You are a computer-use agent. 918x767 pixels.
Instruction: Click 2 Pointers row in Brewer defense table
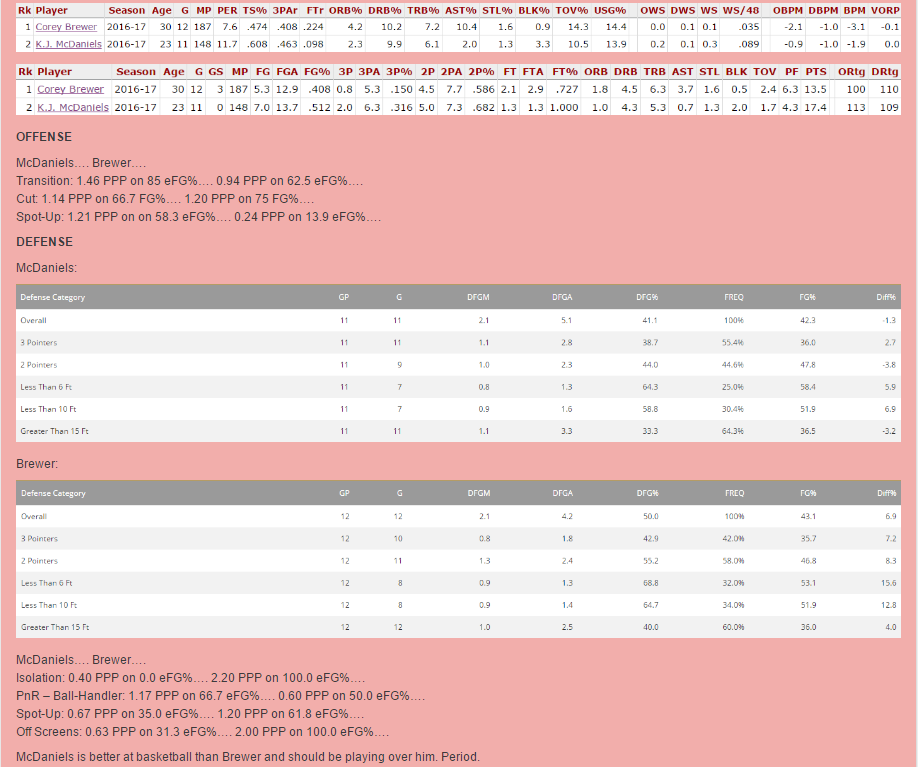point(458,561)
